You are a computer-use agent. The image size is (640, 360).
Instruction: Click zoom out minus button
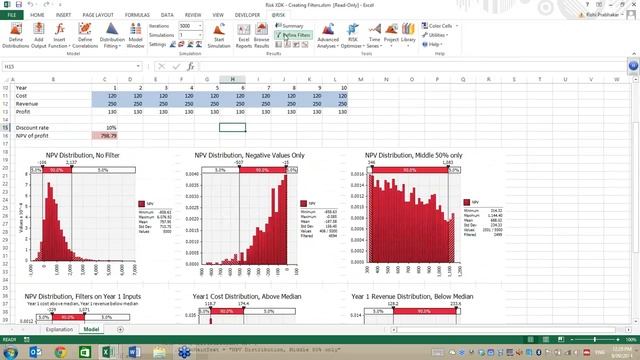(x=572, y=339)
